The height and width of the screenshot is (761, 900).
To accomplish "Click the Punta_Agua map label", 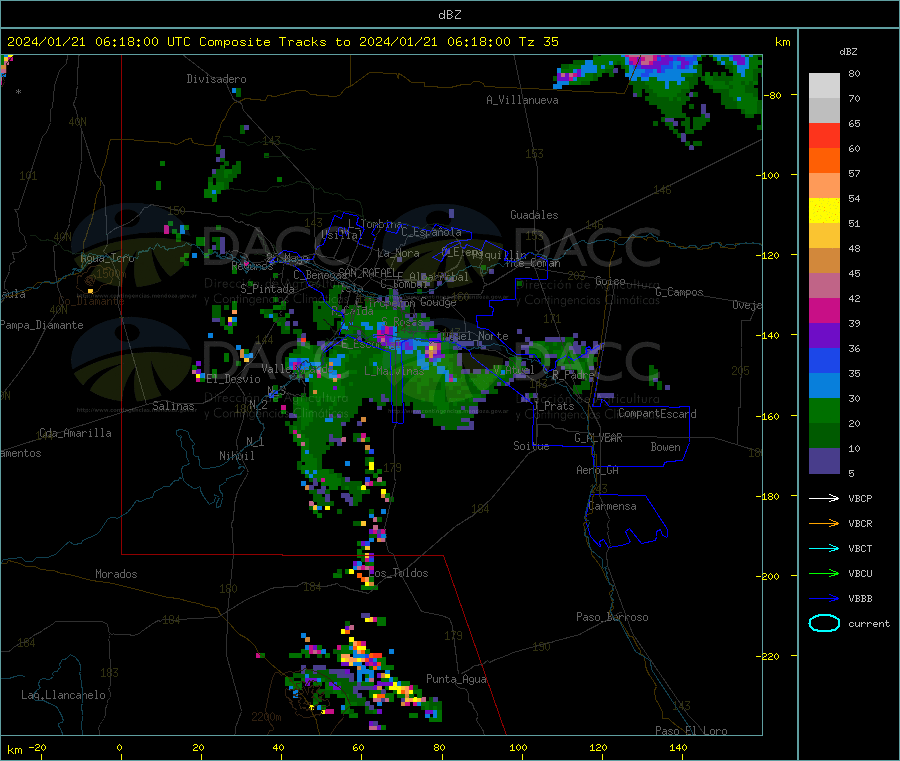I will 456,679.
